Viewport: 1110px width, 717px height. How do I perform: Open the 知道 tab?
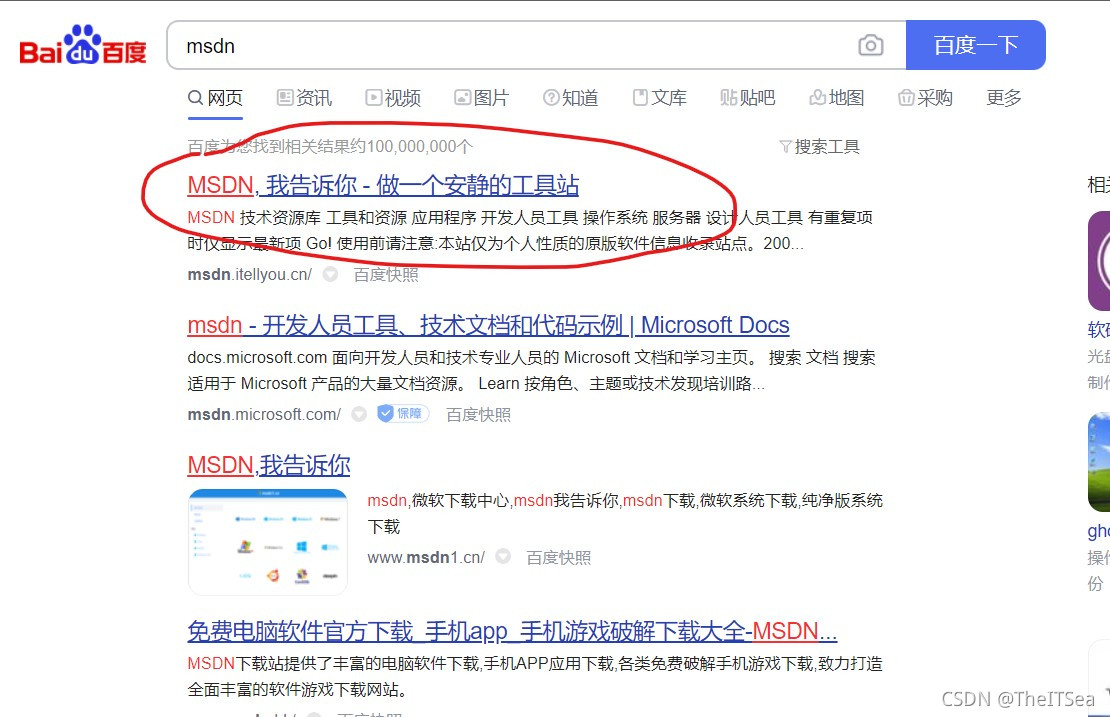(x=571, y=98)
